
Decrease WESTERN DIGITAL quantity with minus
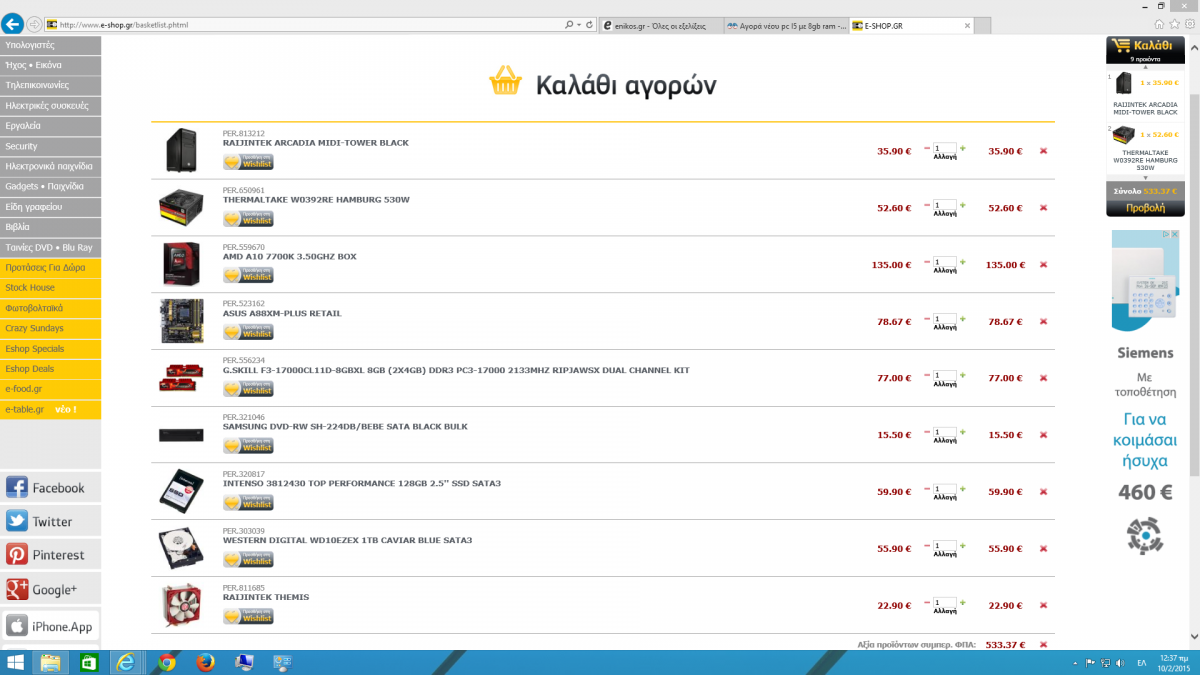click(927, 546)
